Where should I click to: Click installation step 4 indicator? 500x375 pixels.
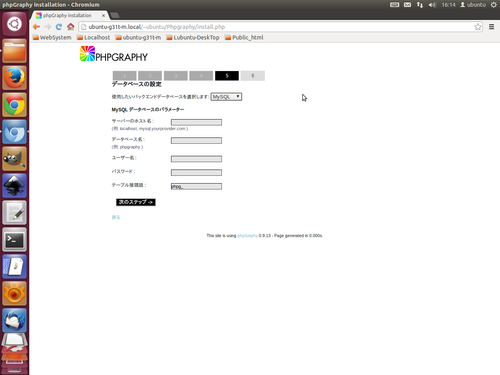tap(201, 76)
